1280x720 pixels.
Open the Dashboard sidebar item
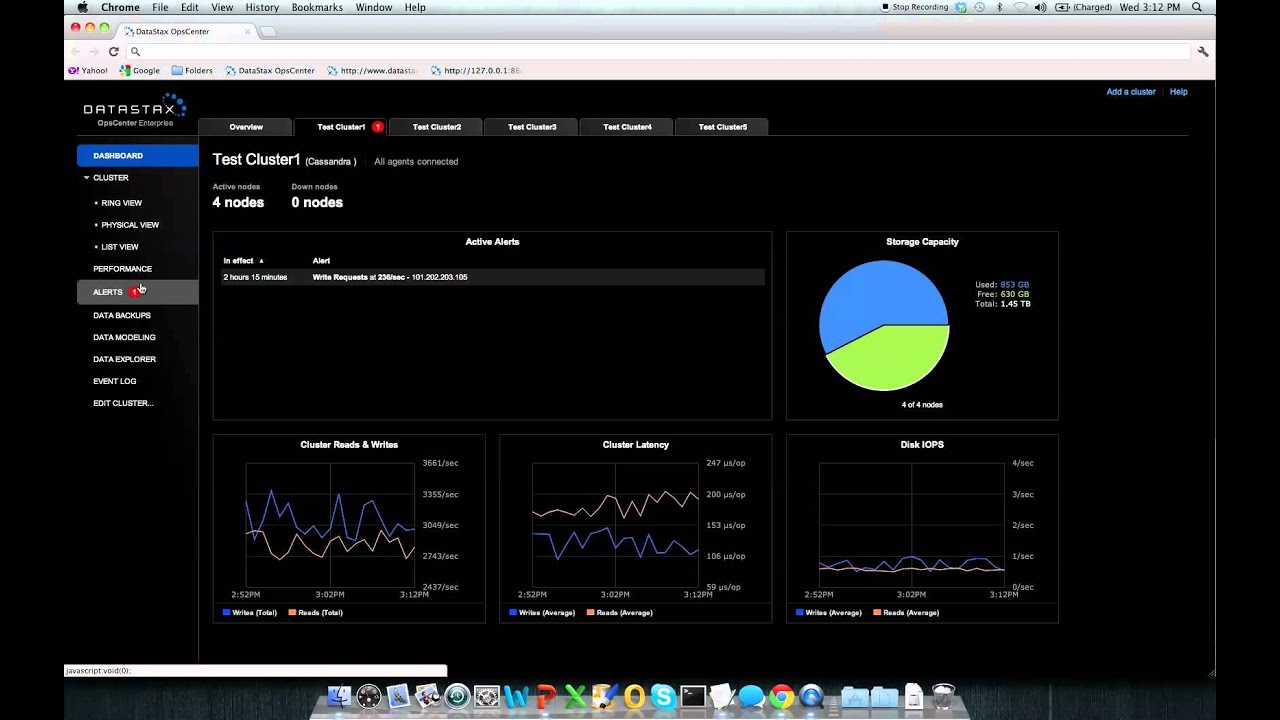(x=138, y=156)
